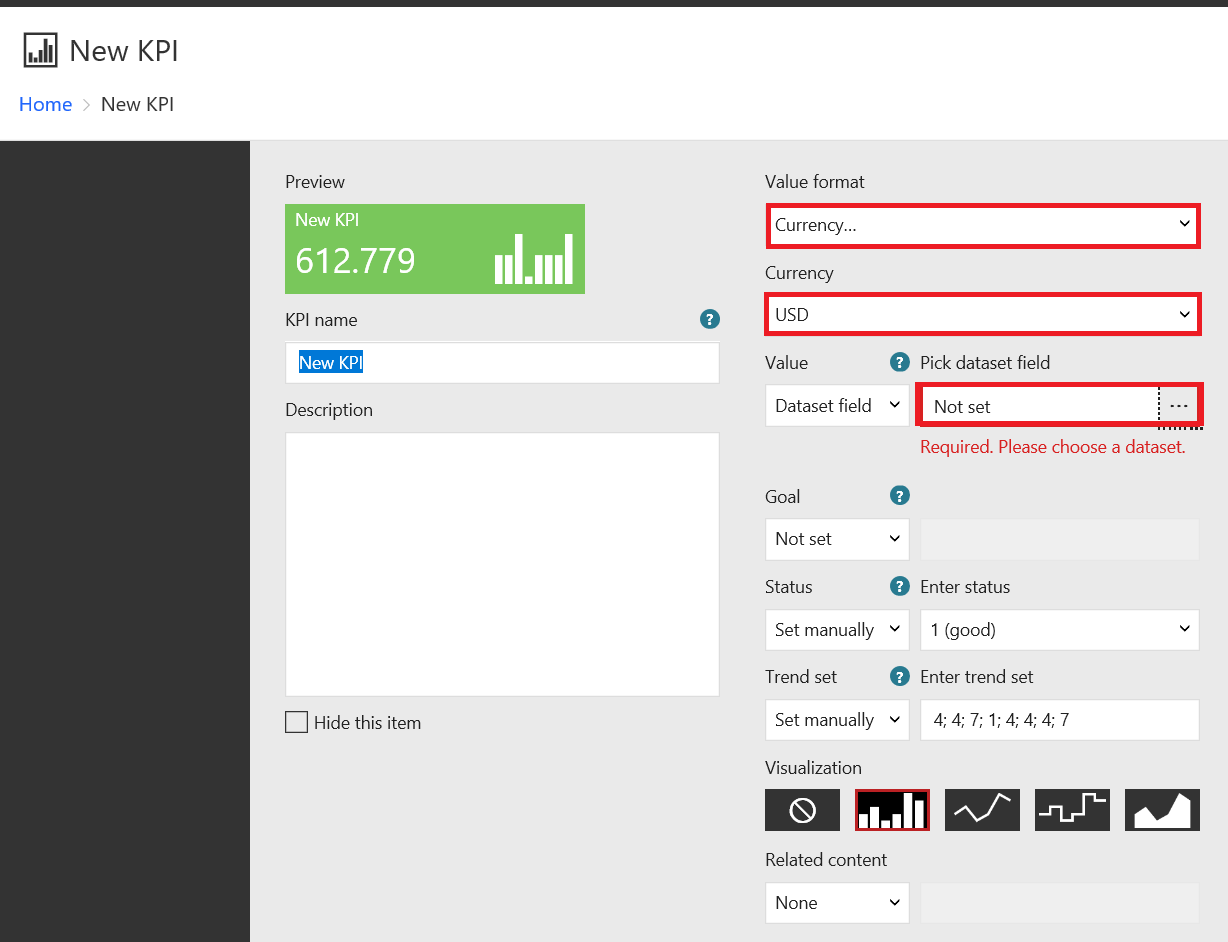Open the Related content dropdown
The height and width of the screenshot is (942, 1228).
tap(837, 902)
